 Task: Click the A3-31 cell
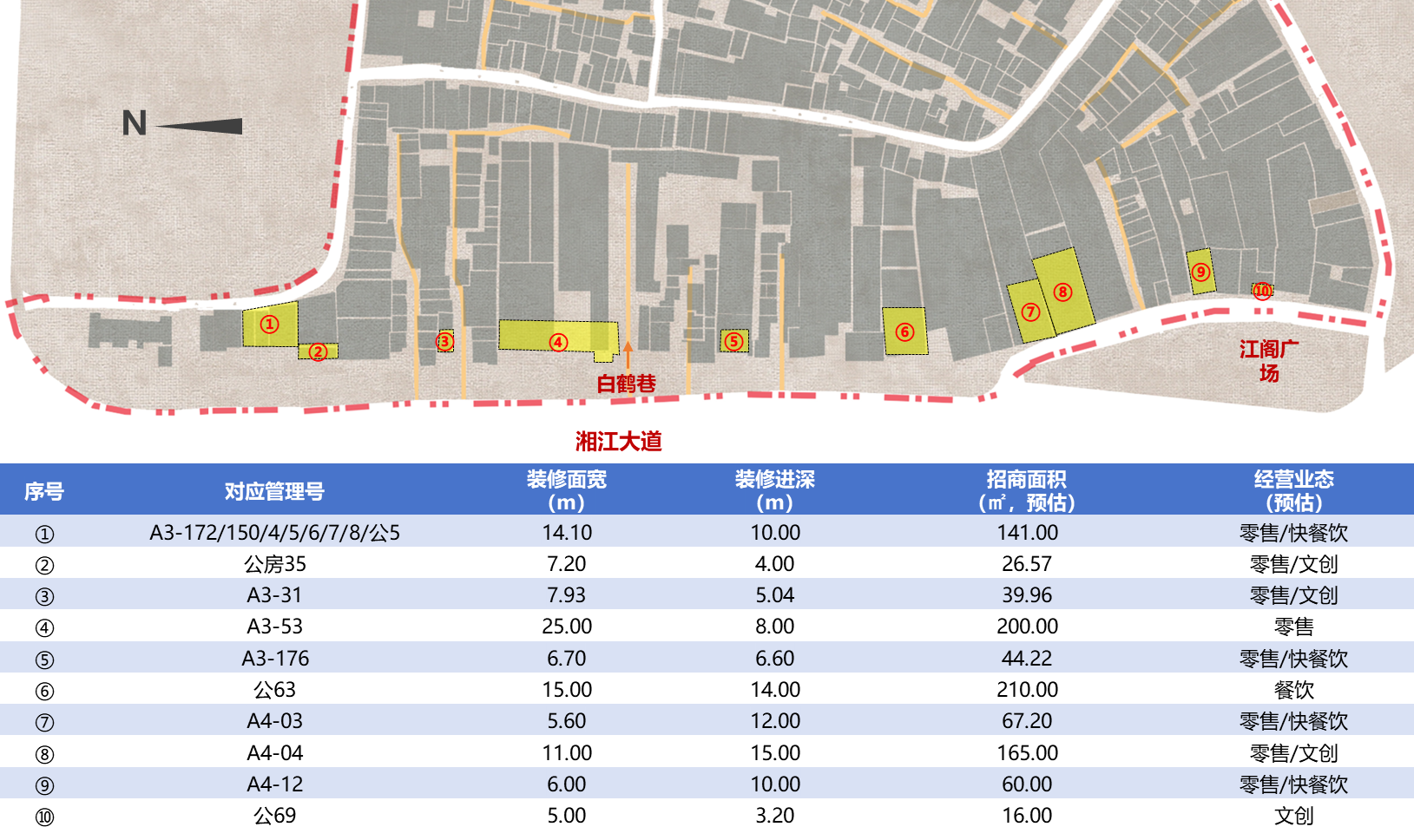pyautogui.click(x=274, y=595)
